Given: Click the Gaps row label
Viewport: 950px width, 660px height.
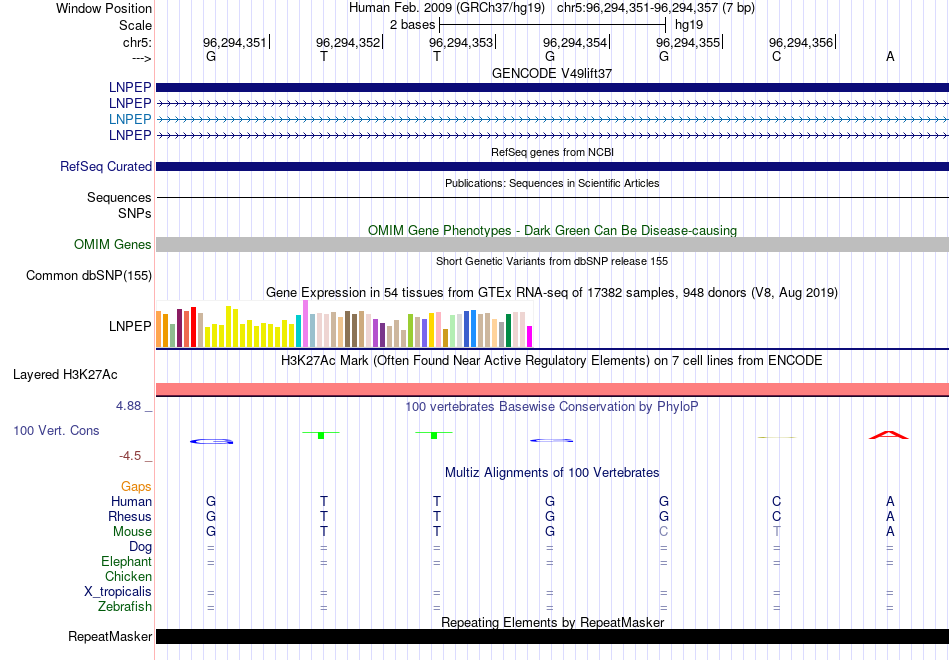Looking at the screenshot, I should tap(136, 487).
